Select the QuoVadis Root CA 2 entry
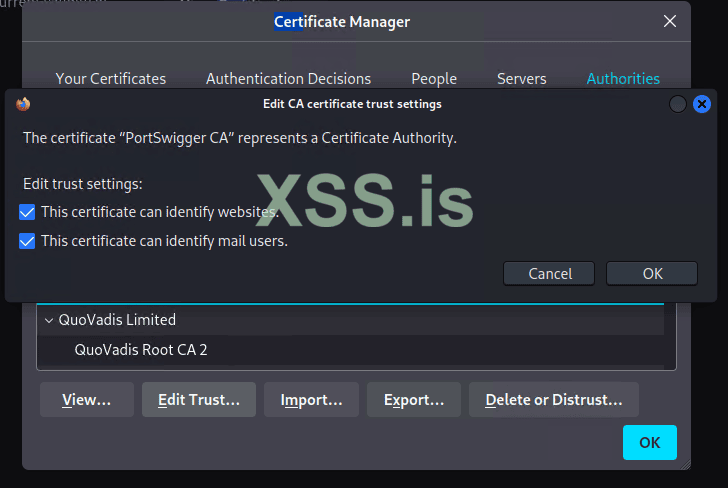The height and width of the screenshot is (488, 728). pos(141,350)
